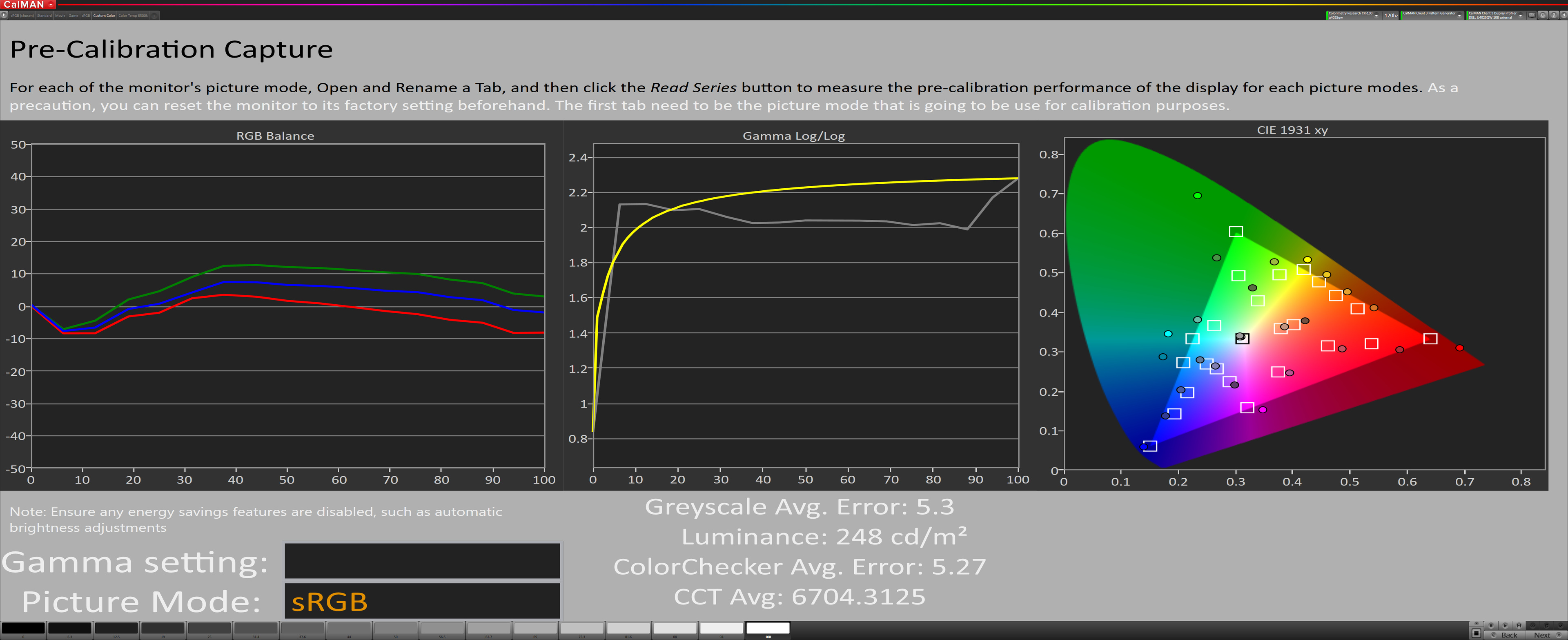Image resolution: width=1568 pixels, height=640 pixels.
Task: Add a new tab with plus button
Action: point(155,15)
